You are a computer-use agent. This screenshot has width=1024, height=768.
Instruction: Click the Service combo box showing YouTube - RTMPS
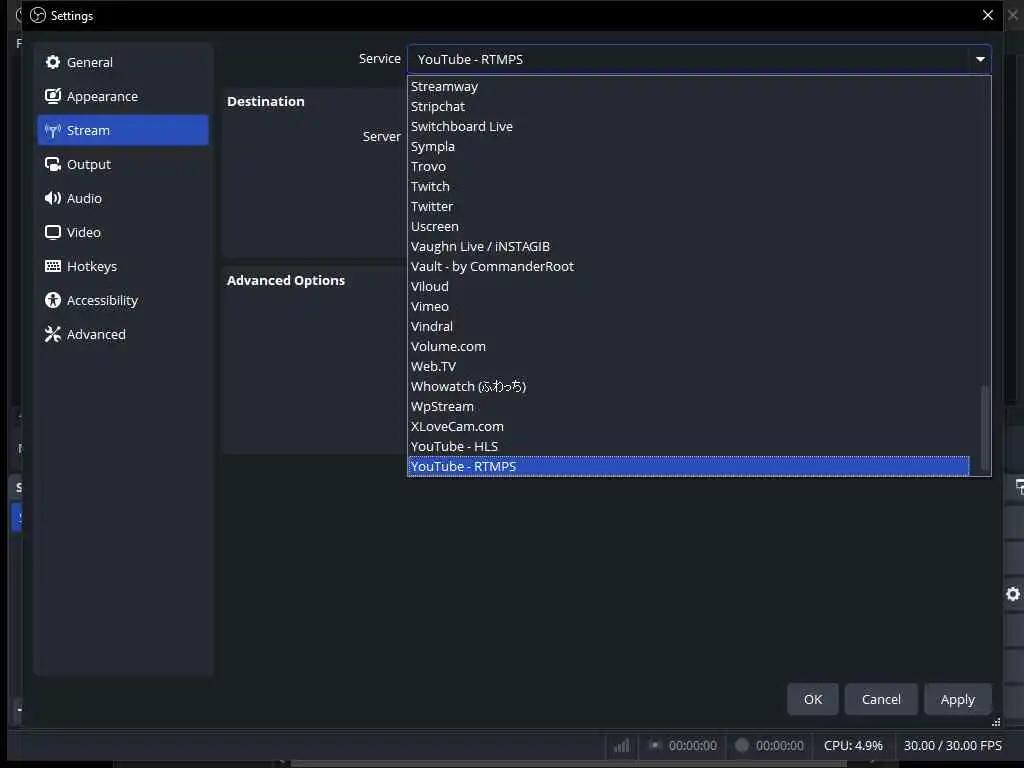point(699,59)
